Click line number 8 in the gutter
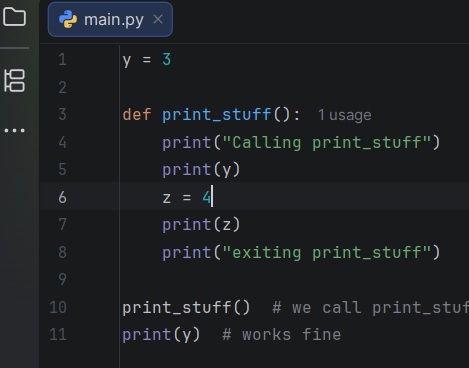The width and height of the screenshot is (469, 368). pyautogui.click(x=62, y=252)
